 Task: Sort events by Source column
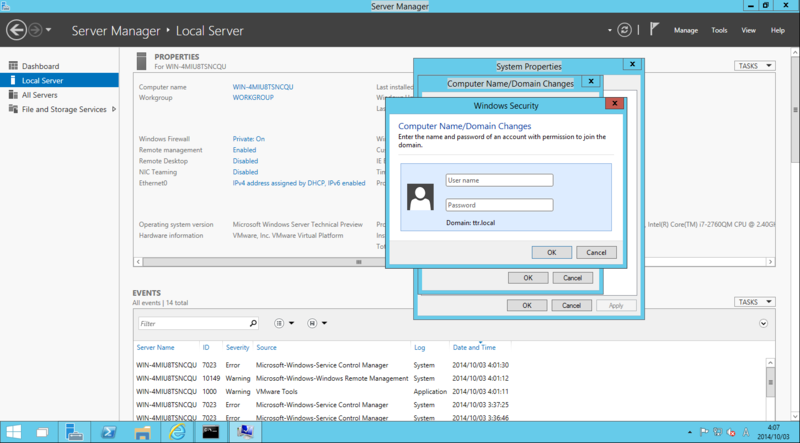(x=266, y=347)
